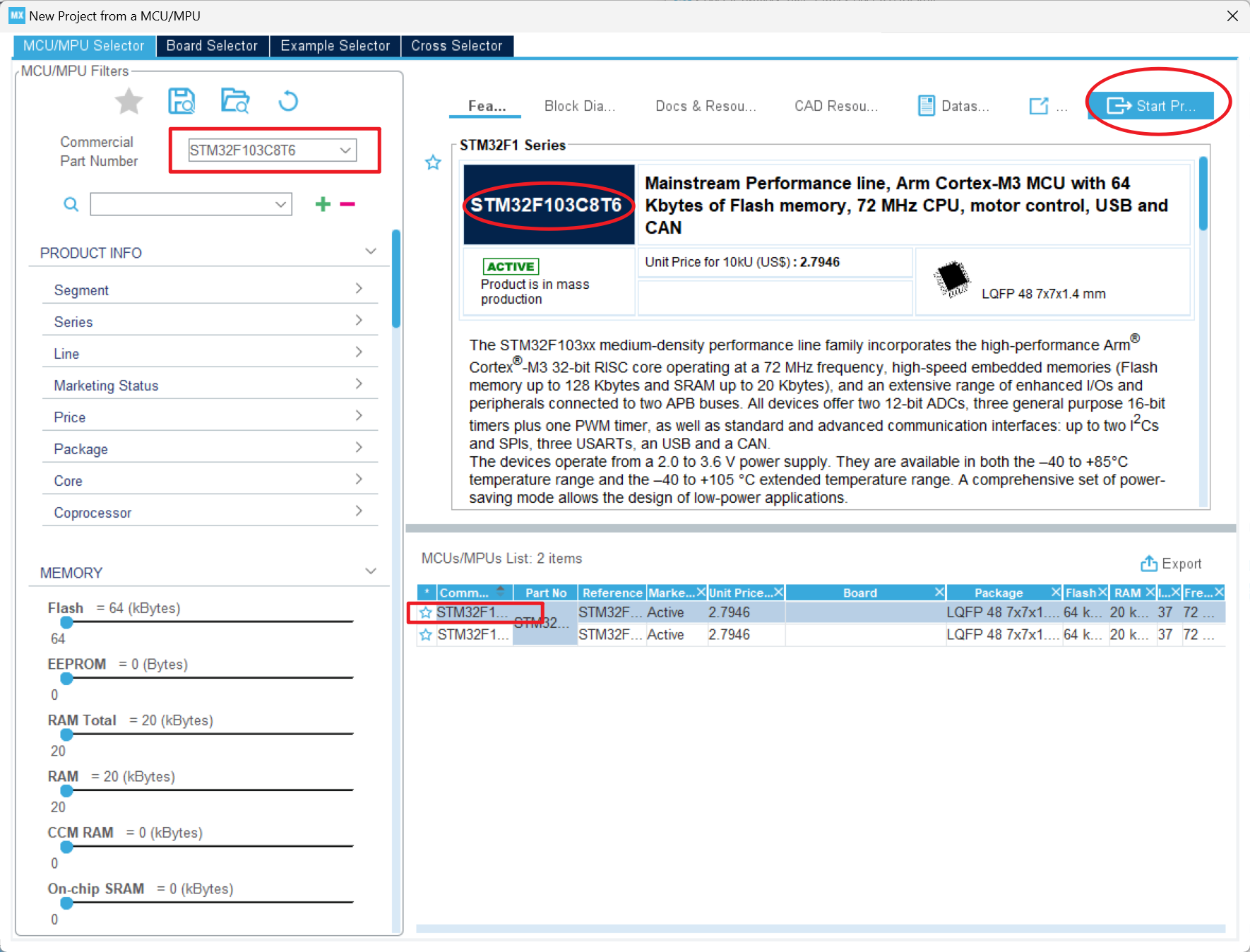Open the CAD Resources tab
Screen dimensions: 1250x952
click(x=836, y=106)
